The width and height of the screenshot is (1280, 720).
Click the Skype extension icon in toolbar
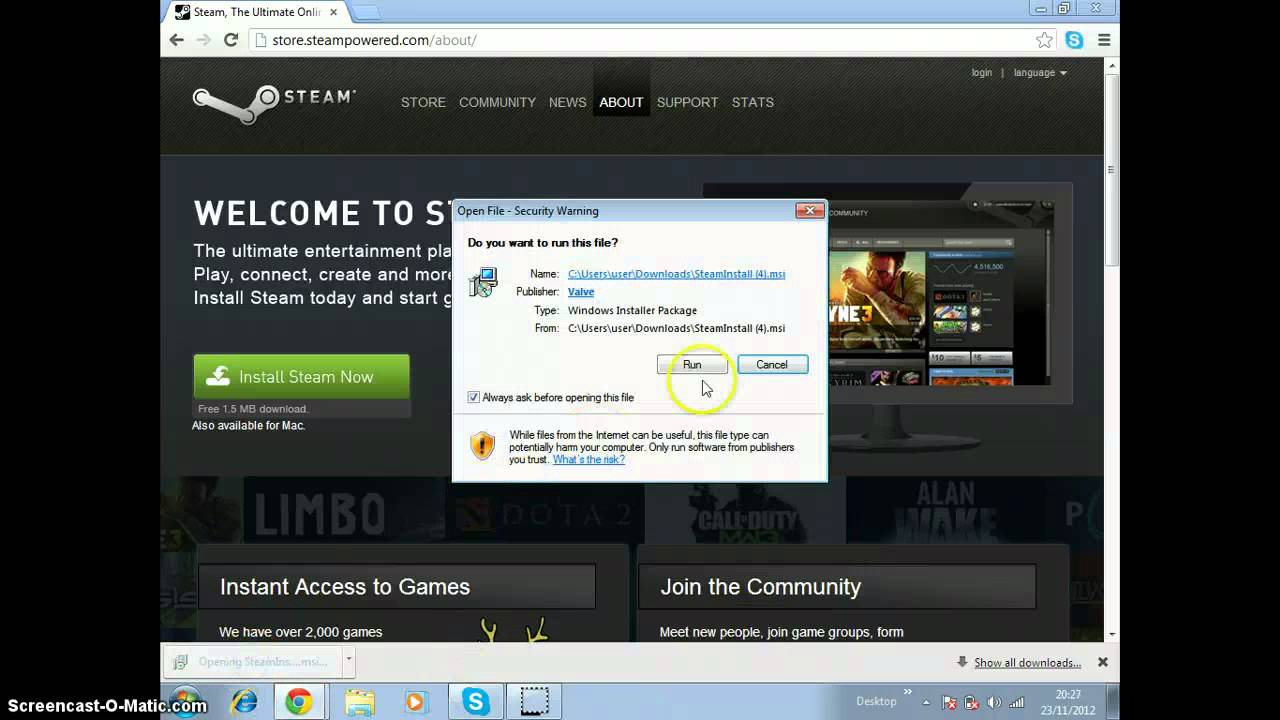[x=1074, y=40]
